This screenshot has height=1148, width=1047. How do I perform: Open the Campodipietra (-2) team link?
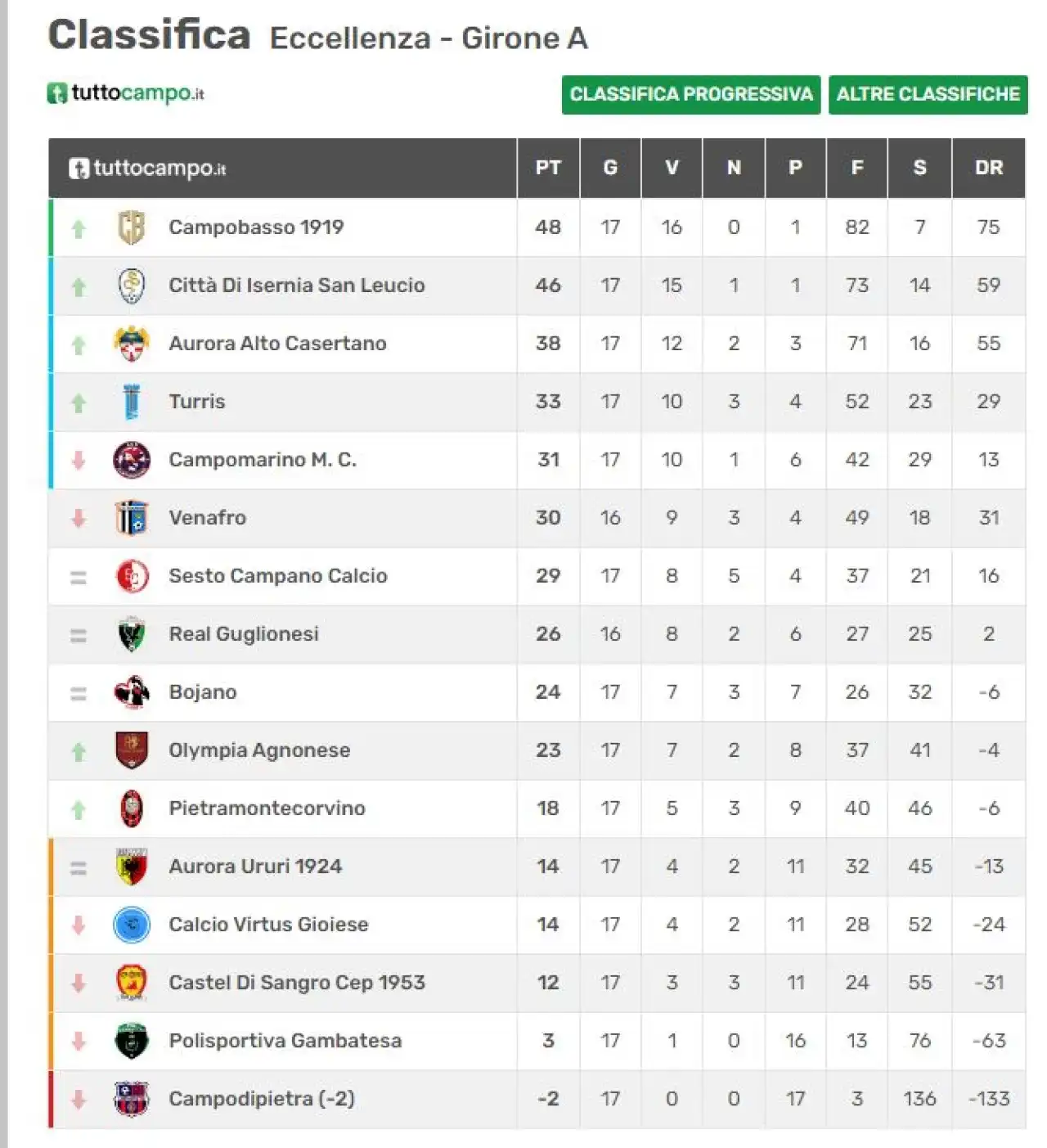262,1099
